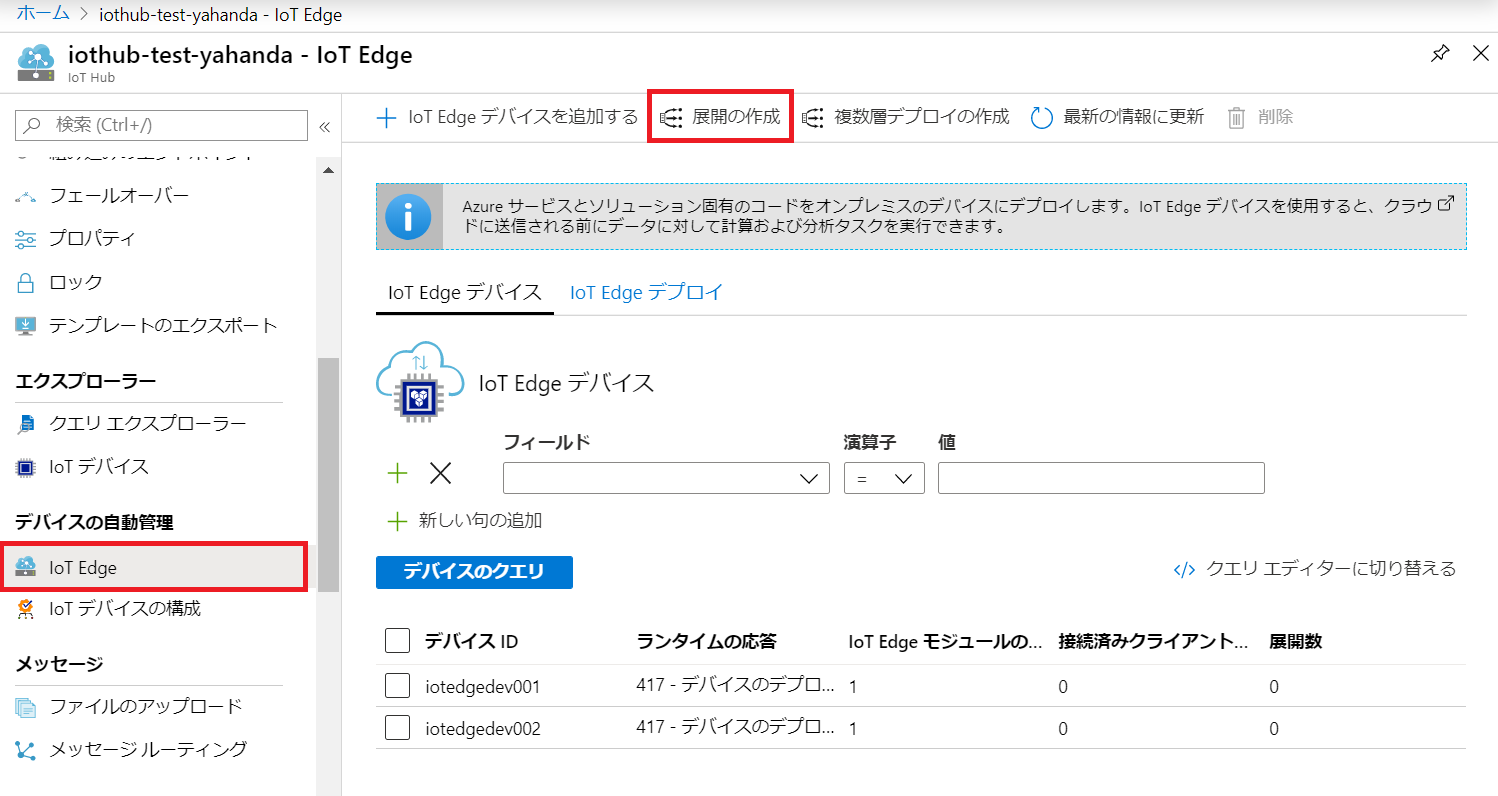Screen dimensions: 1498x796
Task: Click the 検索 (Ctrl+/) search box
Action: pos(161,125)
